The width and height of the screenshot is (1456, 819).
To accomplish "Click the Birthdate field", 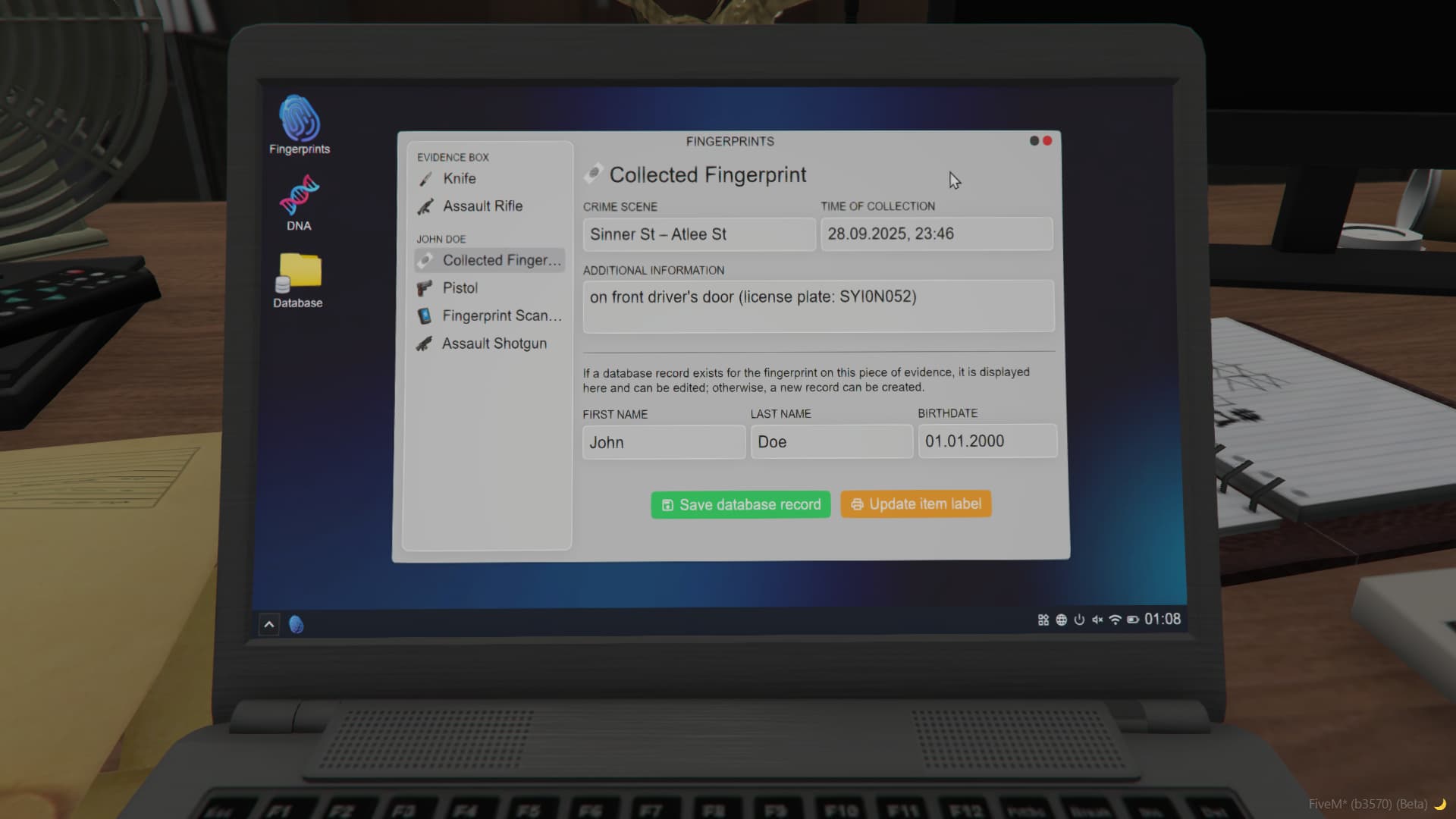I will point(987,441).
